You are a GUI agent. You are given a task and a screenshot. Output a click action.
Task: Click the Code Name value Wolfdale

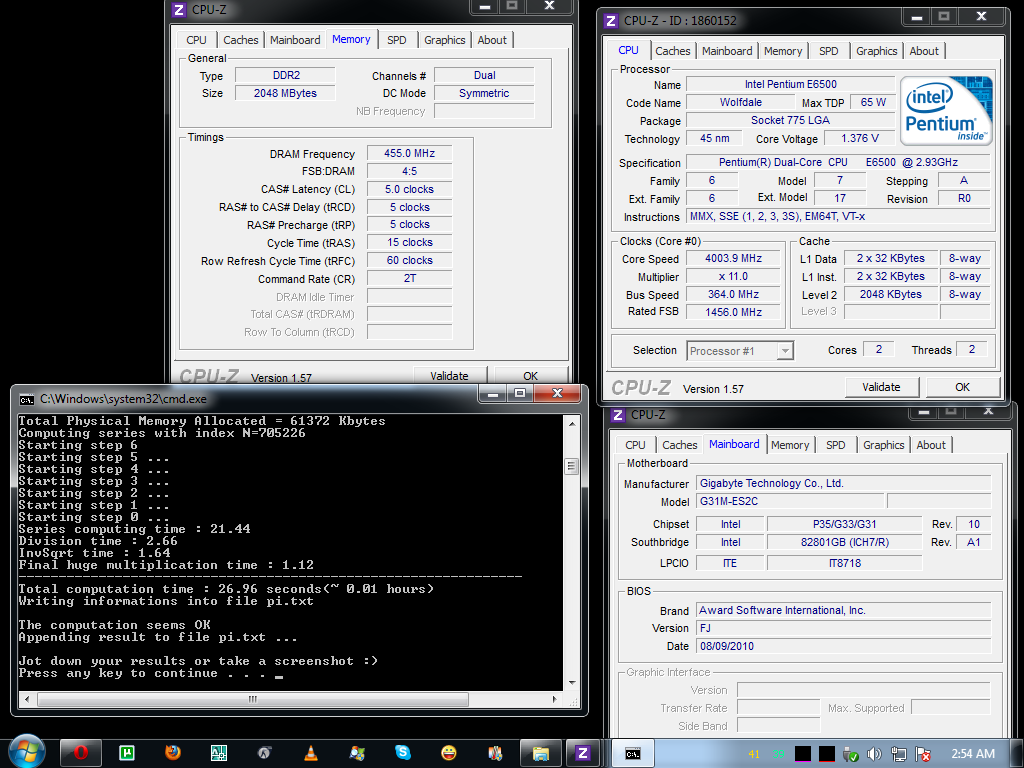click(741, 103)
